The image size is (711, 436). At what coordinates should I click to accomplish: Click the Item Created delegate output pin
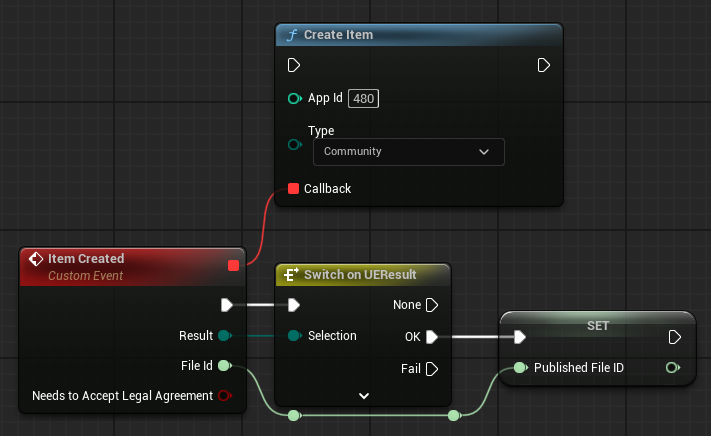[233, 265]
